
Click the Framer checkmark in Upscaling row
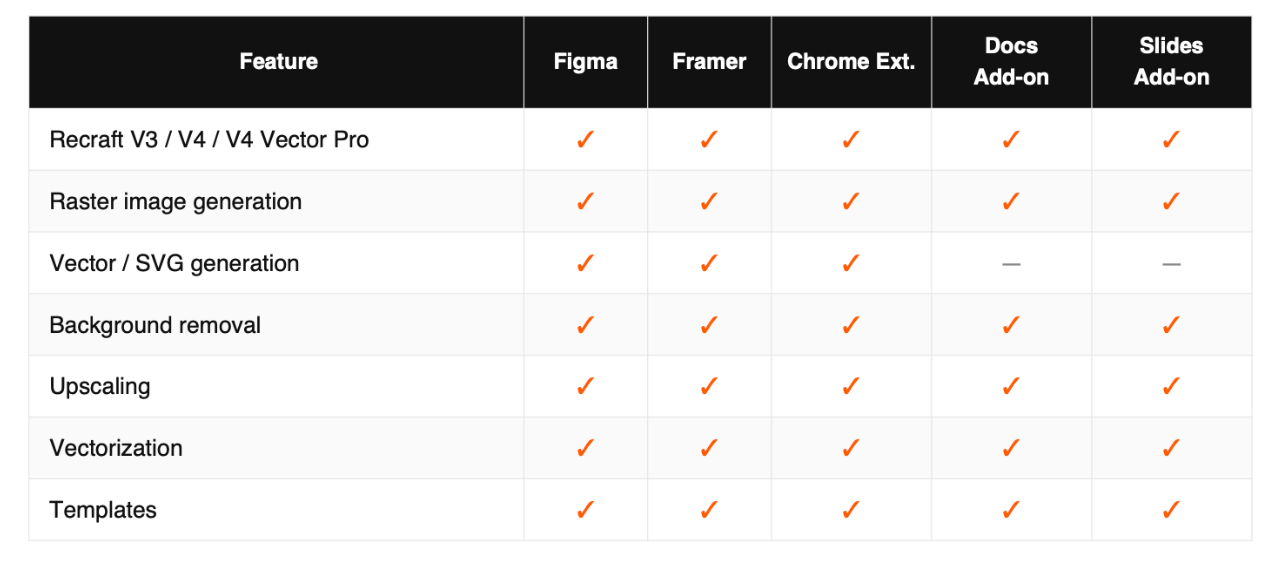coord(709,386)
